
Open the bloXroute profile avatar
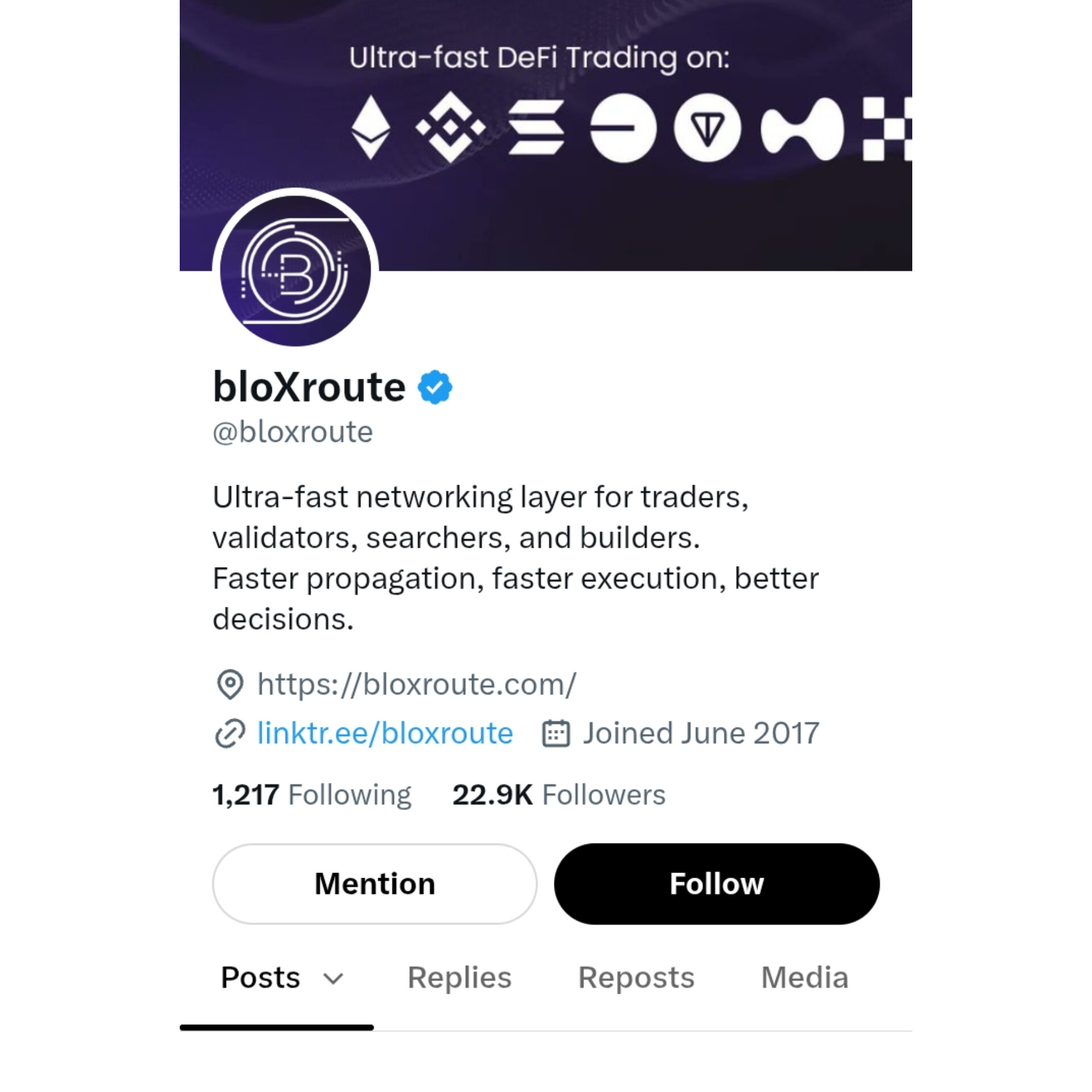coord(295,271)
